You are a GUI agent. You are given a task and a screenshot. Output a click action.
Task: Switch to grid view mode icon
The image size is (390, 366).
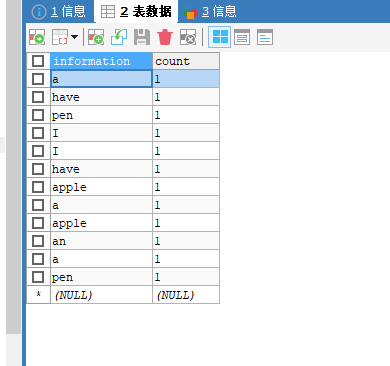(220, 37)
